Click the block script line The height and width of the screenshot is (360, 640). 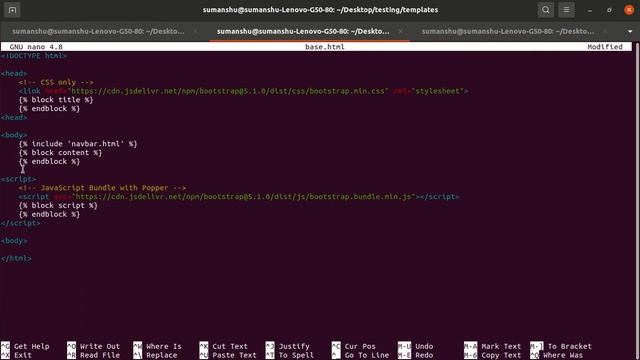[58, 206]
